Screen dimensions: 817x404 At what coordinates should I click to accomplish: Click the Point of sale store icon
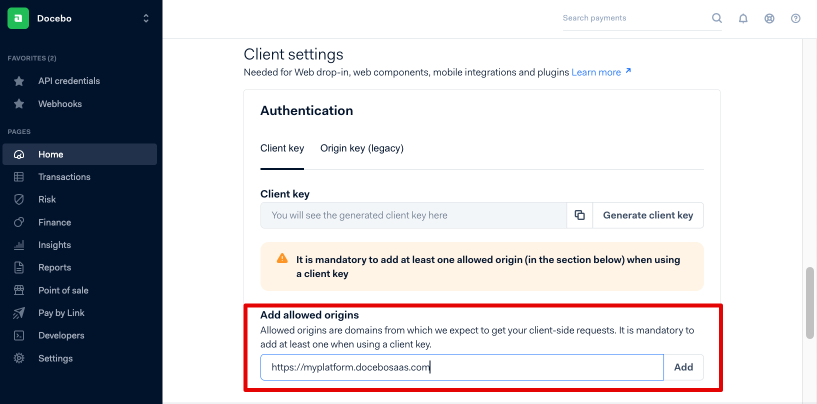tap(19, 290)
